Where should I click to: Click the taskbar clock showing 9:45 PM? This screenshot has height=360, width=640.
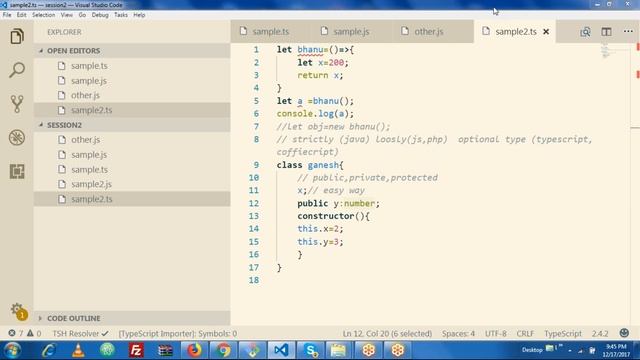616,350
